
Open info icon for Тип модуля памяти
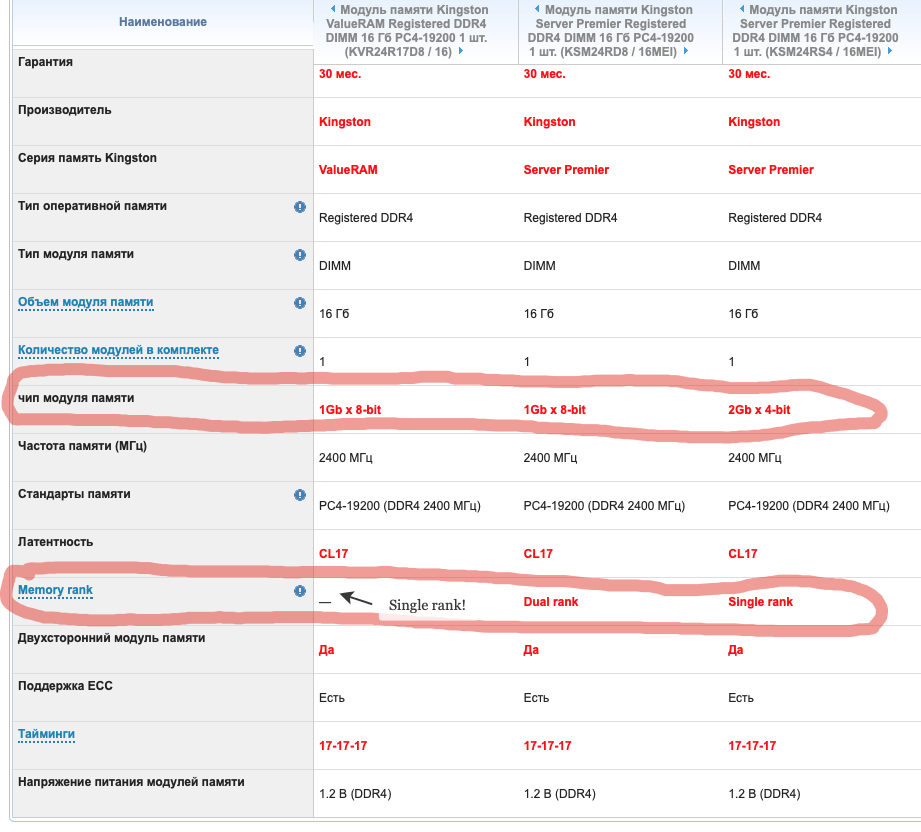tap(300, 255)
